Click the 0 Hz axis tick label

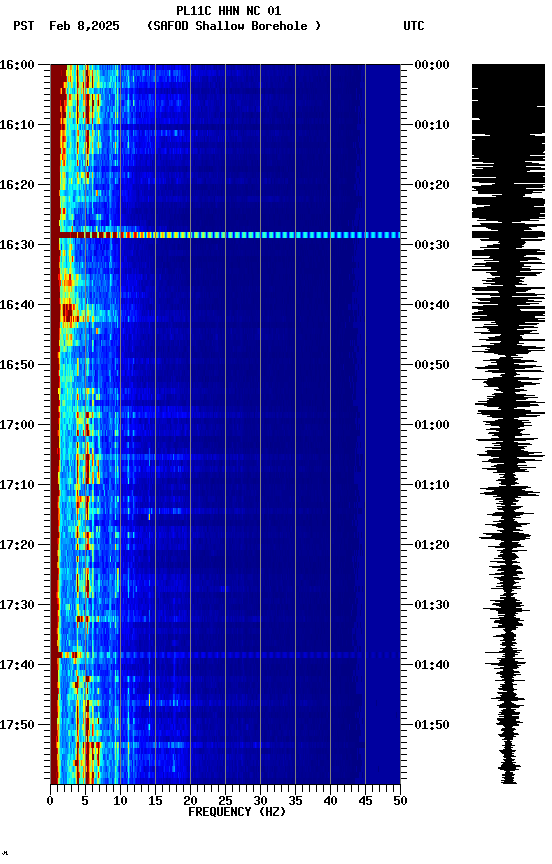pos(51,802)
